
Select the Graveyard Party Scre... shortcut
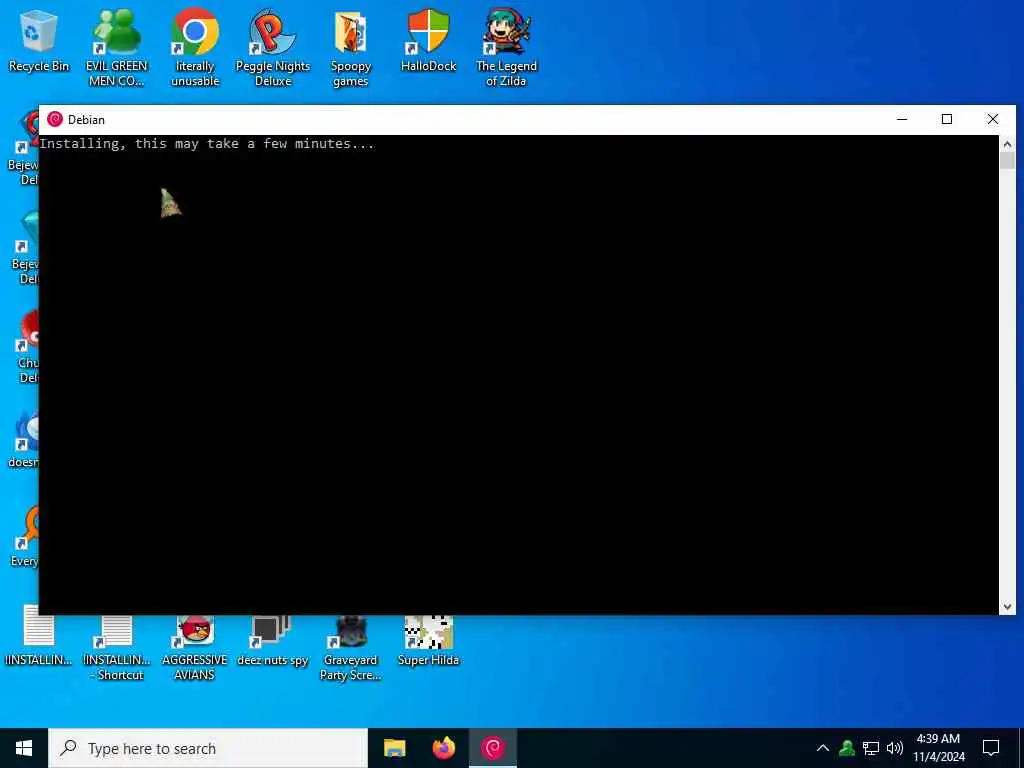pyautogui.click(x=351, y=648)
